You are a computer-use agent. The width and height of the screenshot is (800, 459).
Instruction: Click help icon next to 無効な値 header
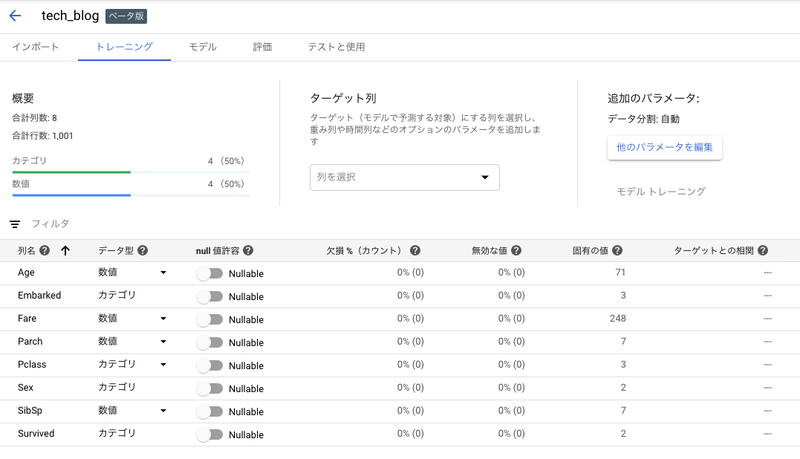[x=519, y=251]
